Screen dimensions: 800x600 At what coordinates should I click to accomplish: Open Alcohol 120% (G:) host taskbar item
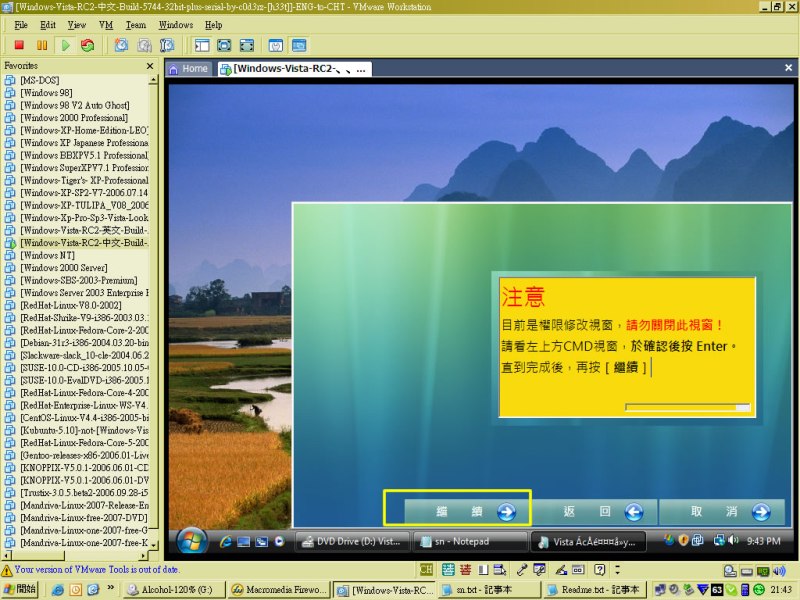coord(174,590)
